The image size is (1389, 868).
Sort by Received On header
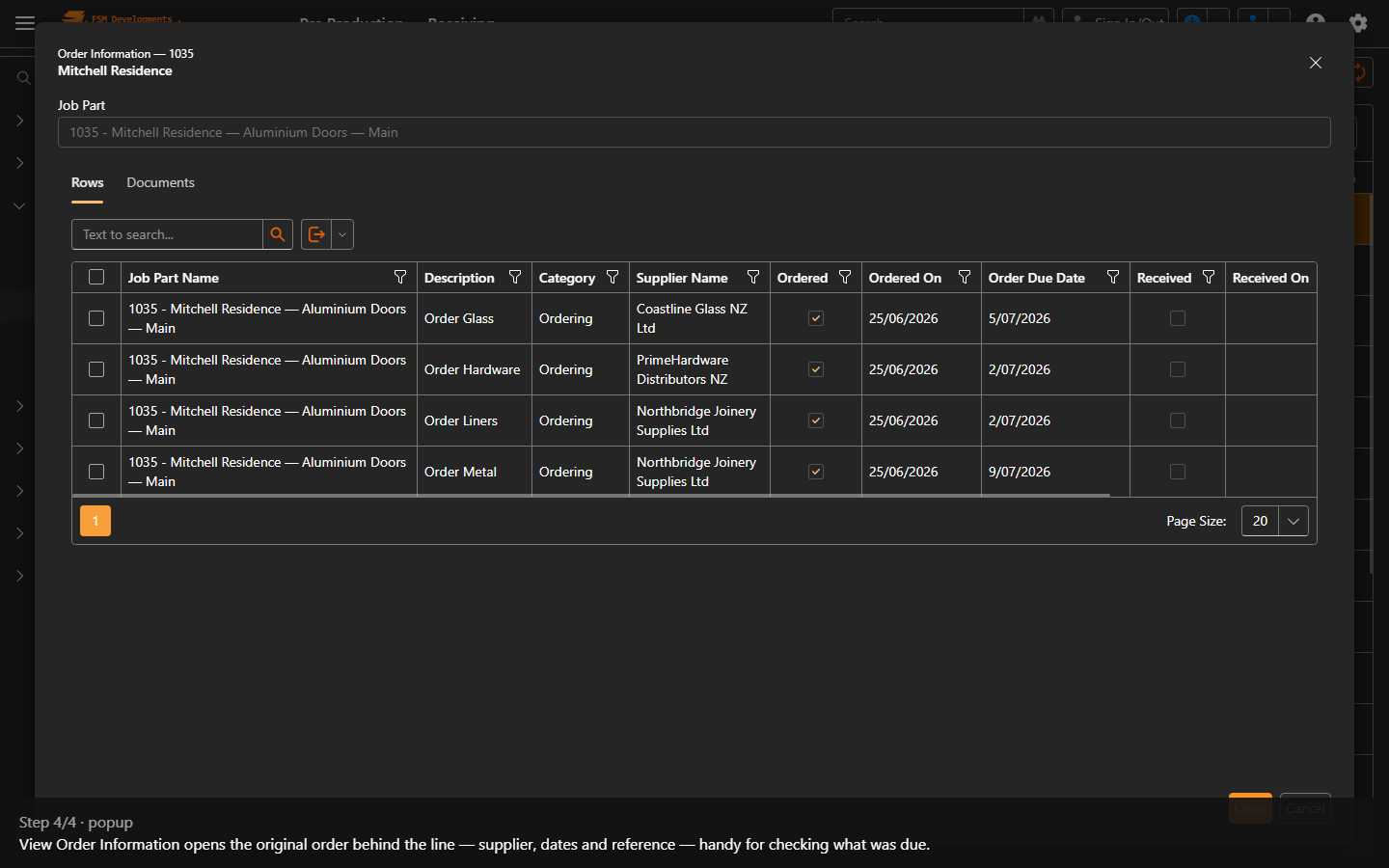click(1270, 278)
